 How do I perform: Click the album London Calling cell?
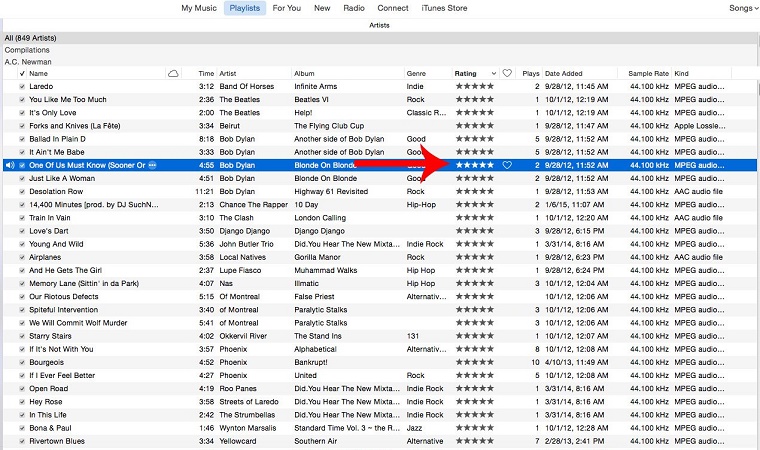(x=320, y=218)
